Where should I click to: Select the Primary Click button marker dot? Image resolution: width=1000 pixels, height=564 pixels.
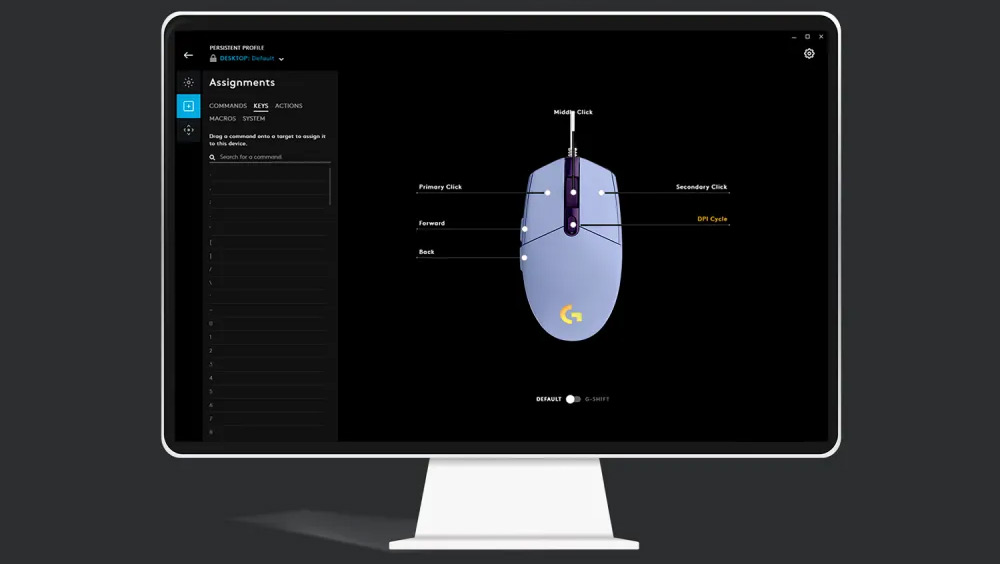[547, 193]
